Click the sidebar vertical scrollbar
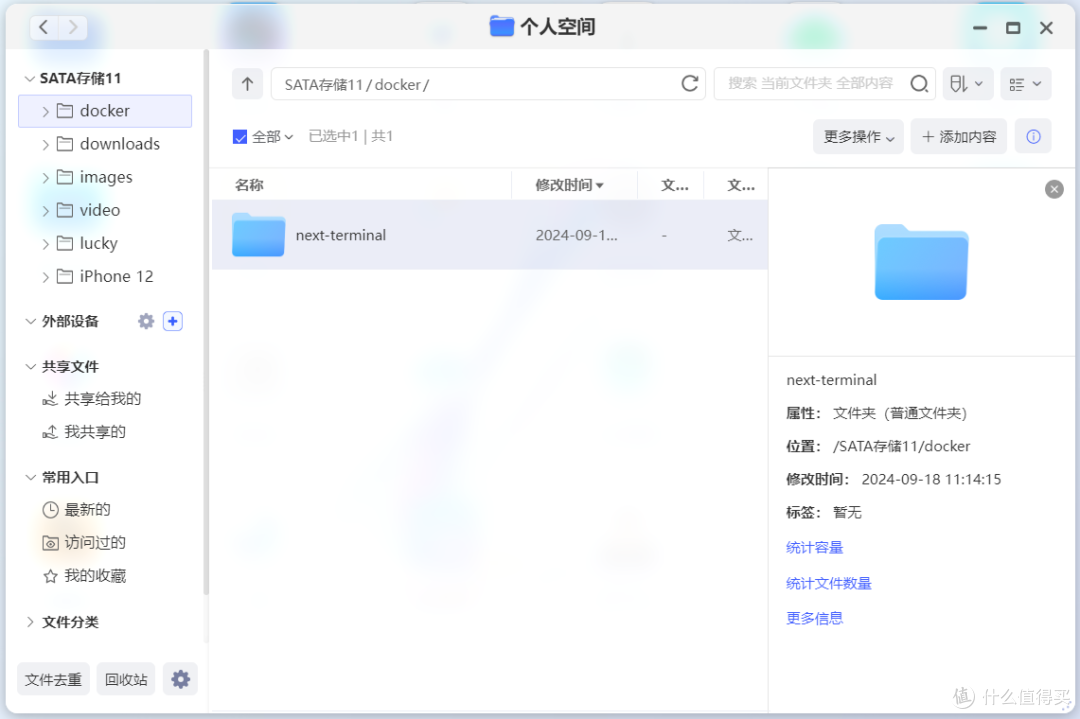Viewport: 1080px width, 719px height. 205,322
